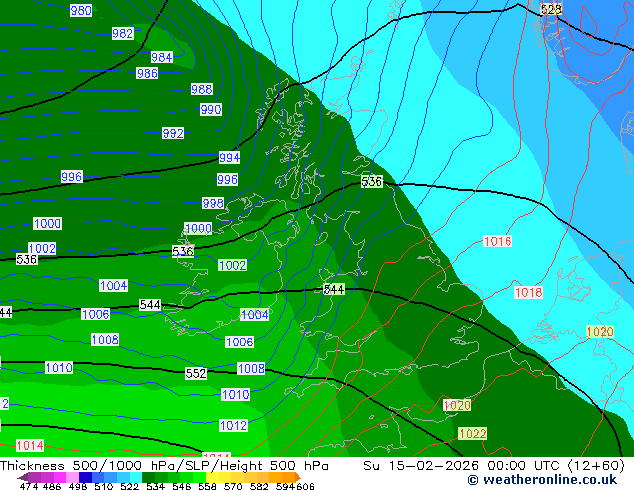Click the dark green legend swatch above 534

tap(148, 477)
